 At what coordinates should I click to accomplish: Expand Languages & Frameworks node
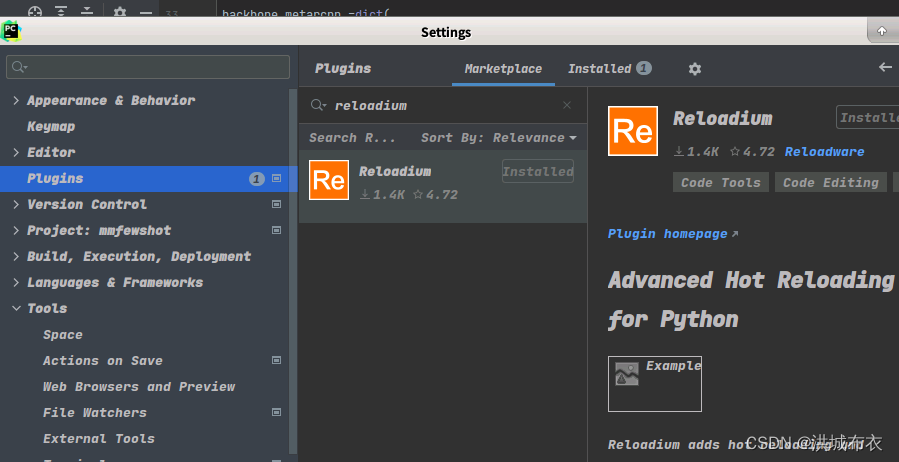pos(16,283)
